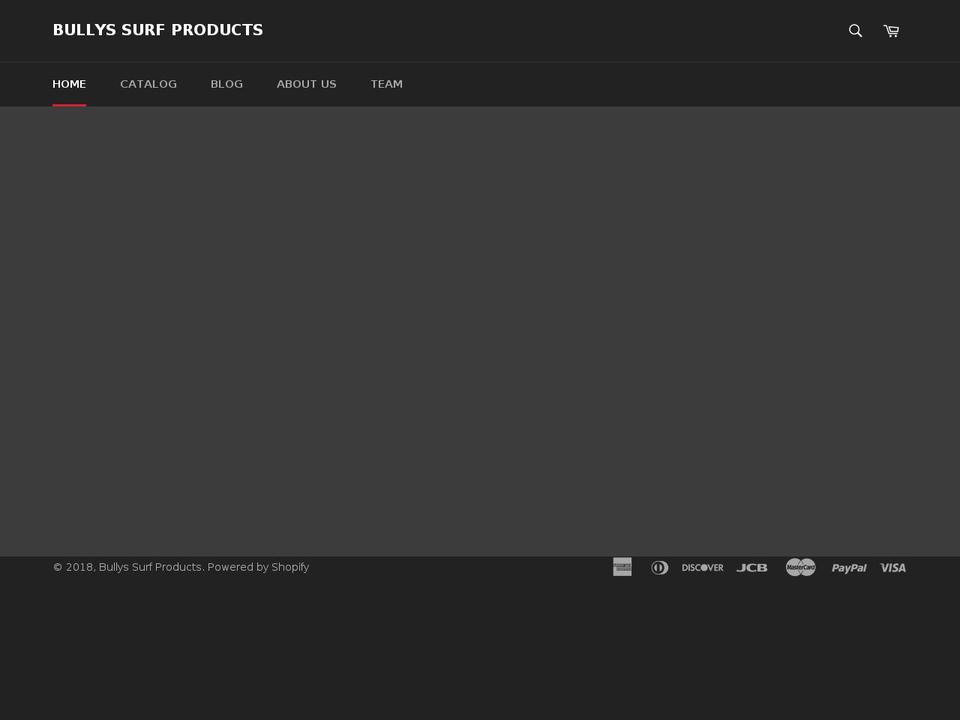Open the Team menu item
This screenshot has width=960, height=720.
click(386, 84)
